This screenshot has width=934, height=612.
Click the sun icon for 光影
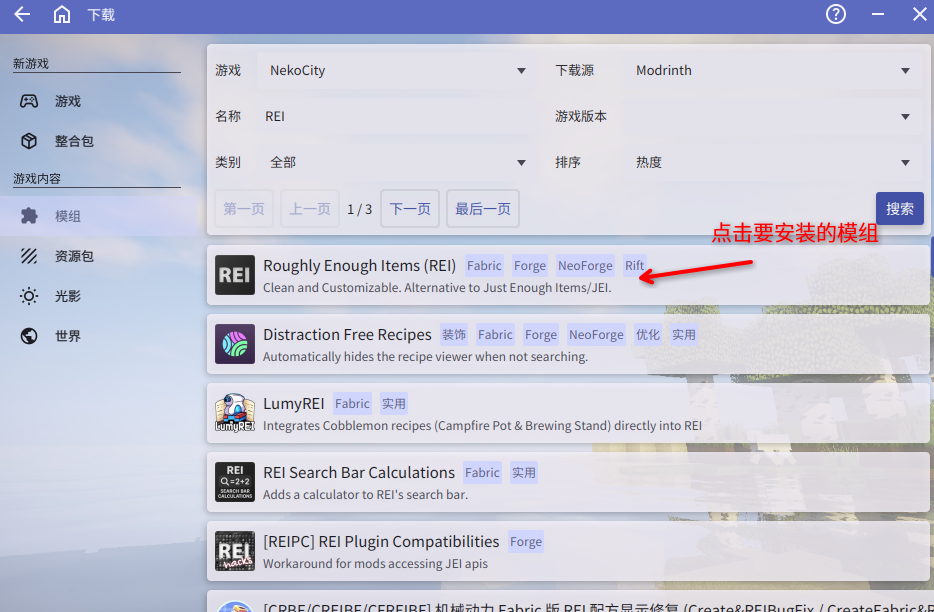click(30, 296)
